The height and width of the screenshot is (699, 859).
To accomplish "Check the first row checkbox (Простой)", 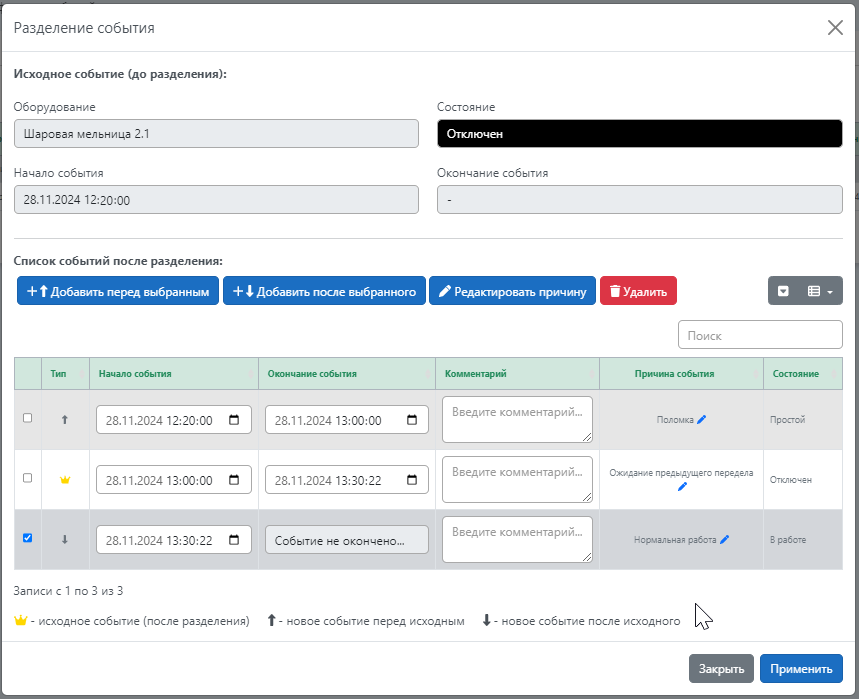I will (27, 418).
